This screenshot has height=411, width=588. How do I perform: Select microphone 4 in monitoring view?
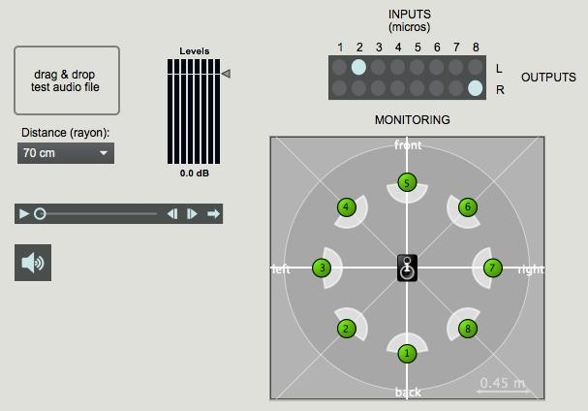pyautogui.click(x=346, y=207)
